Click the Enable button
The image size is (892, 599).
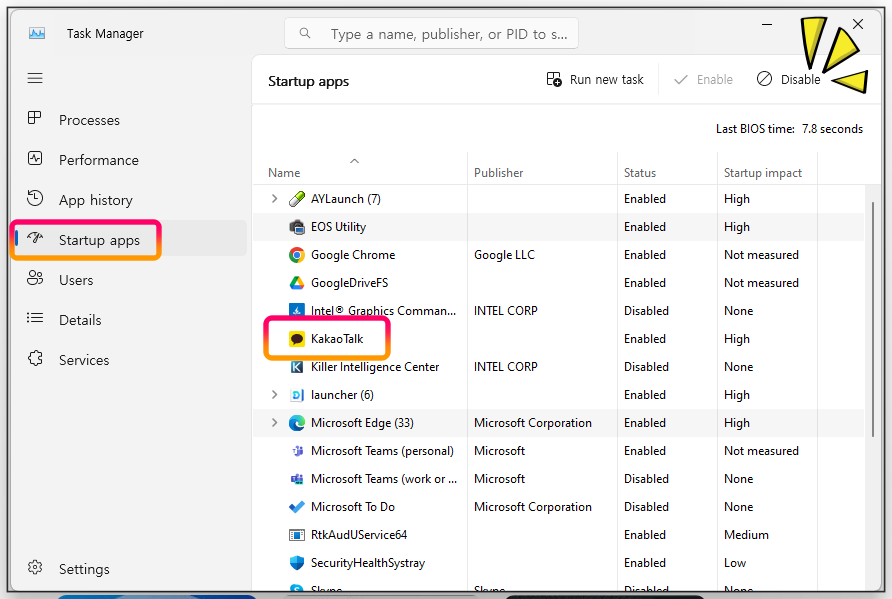704,80
